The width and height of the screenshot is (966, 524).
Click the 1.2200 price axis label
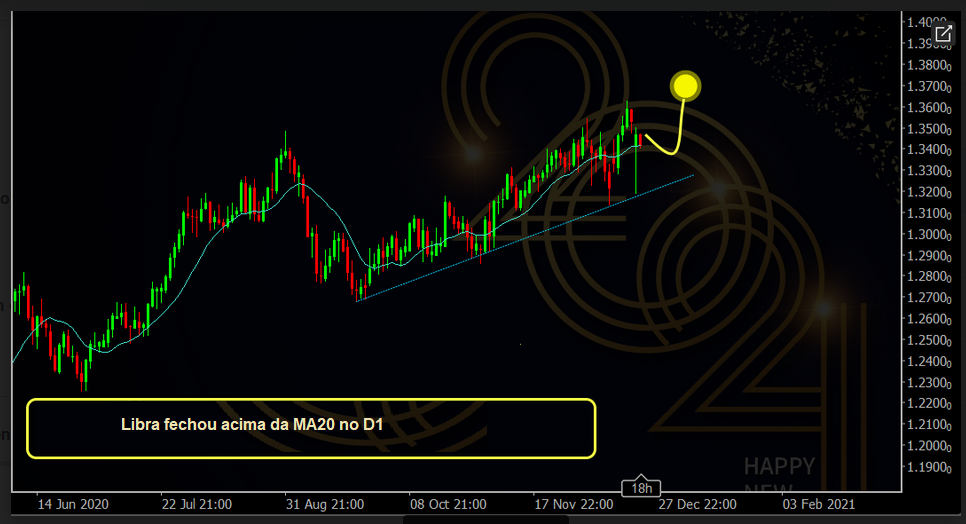928,404
